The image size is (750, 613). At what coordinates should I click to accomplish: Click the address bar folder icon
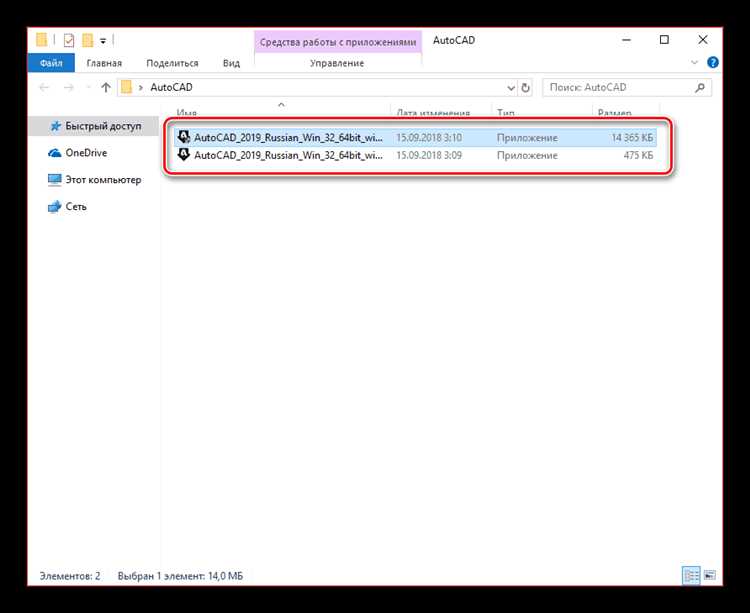[x=126, y=87]
